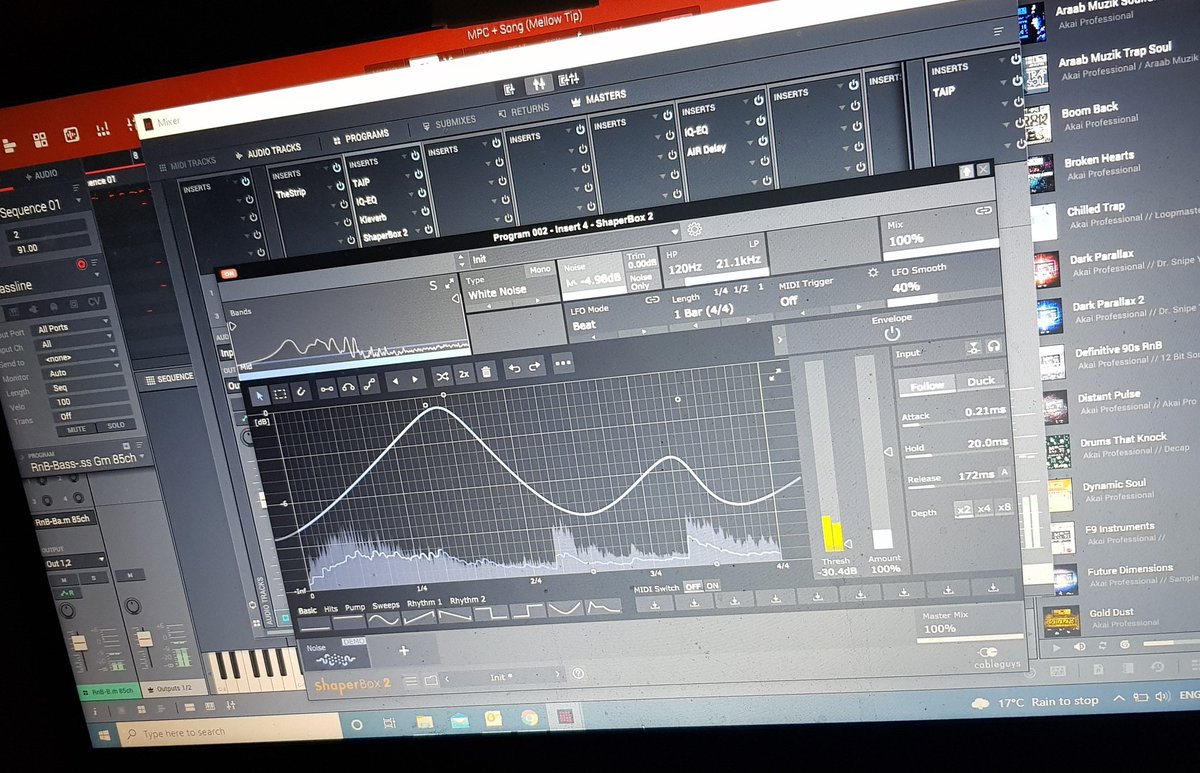Select the pointer tool in ShaperBox editor
The width and height of the screenshot is (1200, 773).
click(260, 397)
